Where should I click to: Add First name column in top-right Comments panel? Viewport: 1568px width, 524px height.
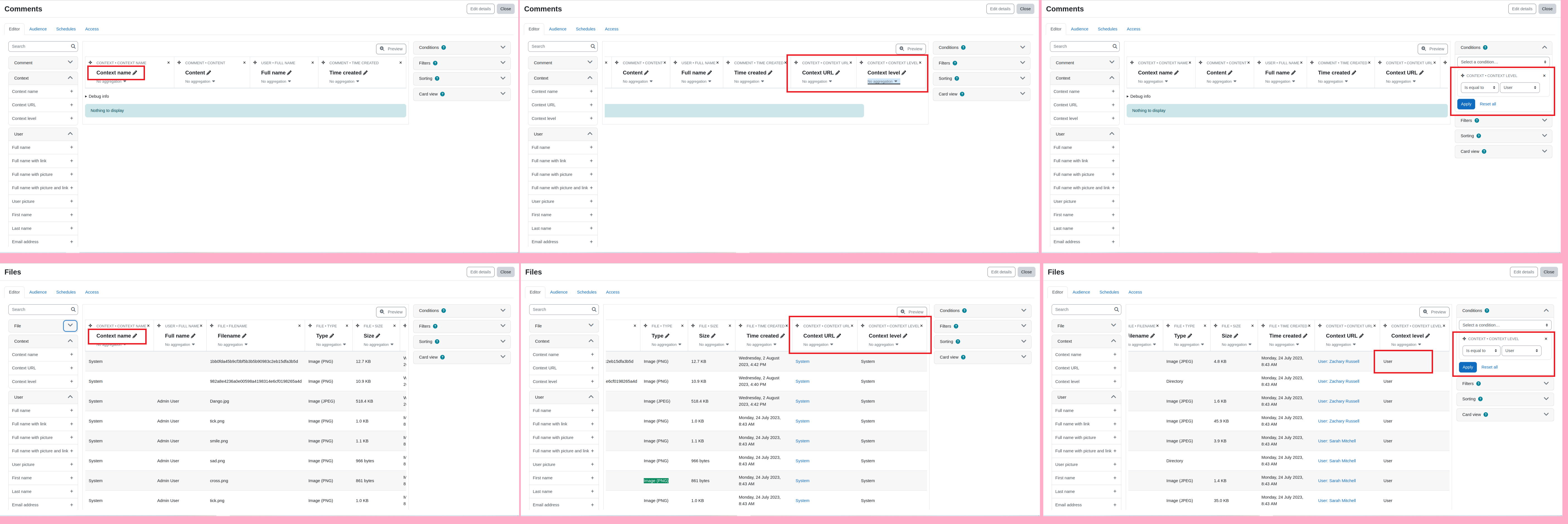pos(1113,215)
